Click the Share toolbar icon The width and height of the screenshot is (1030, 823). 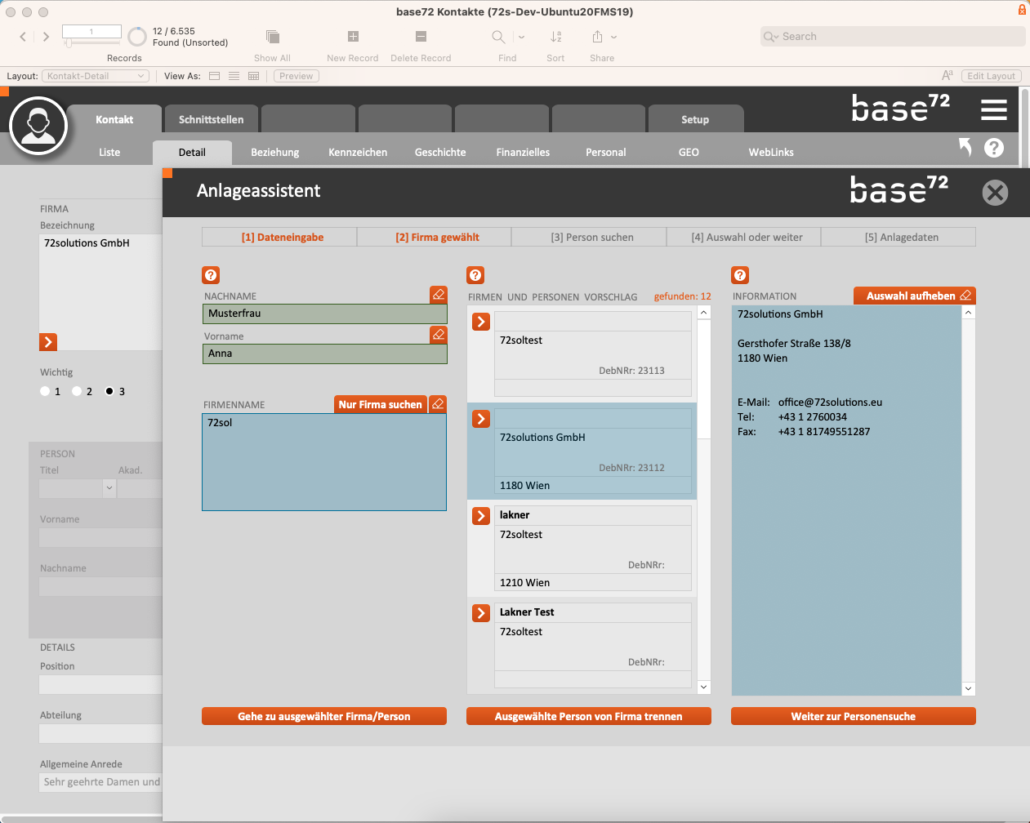pos(597,37)
